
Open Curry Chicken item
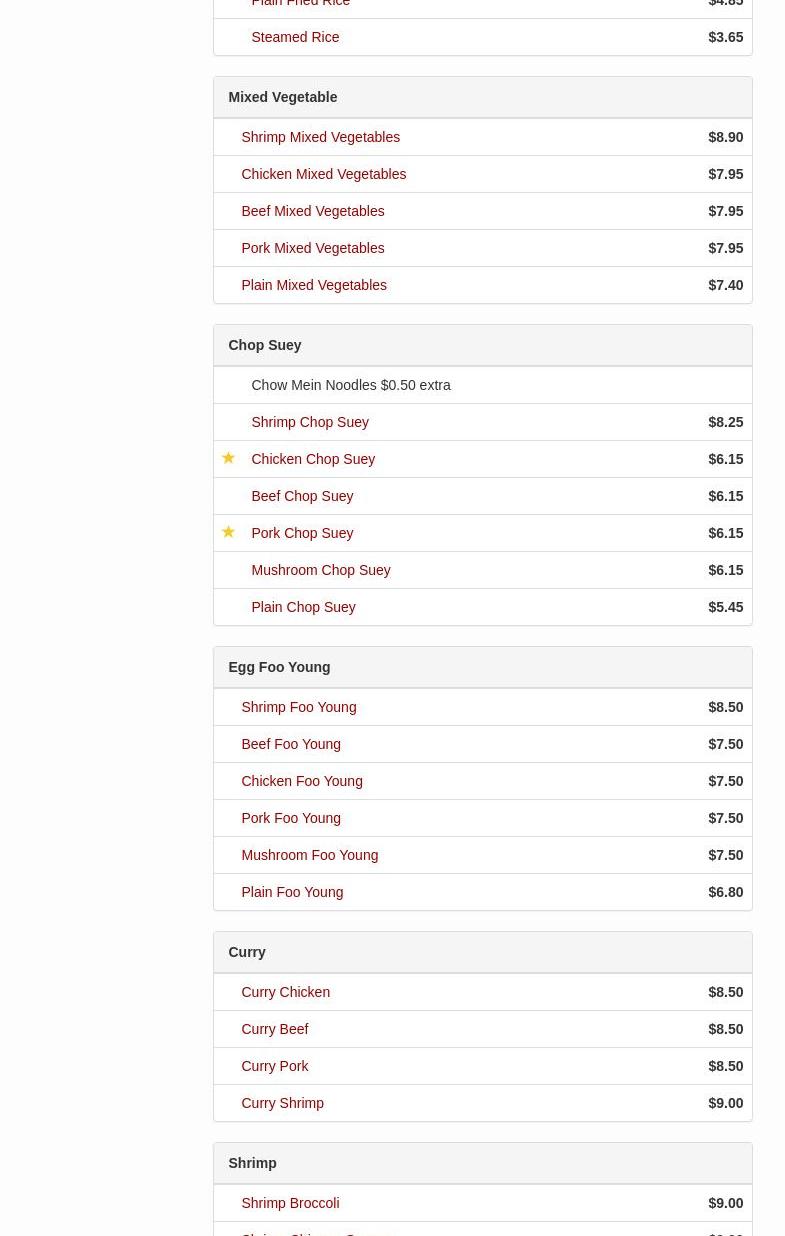coord(285,992)
